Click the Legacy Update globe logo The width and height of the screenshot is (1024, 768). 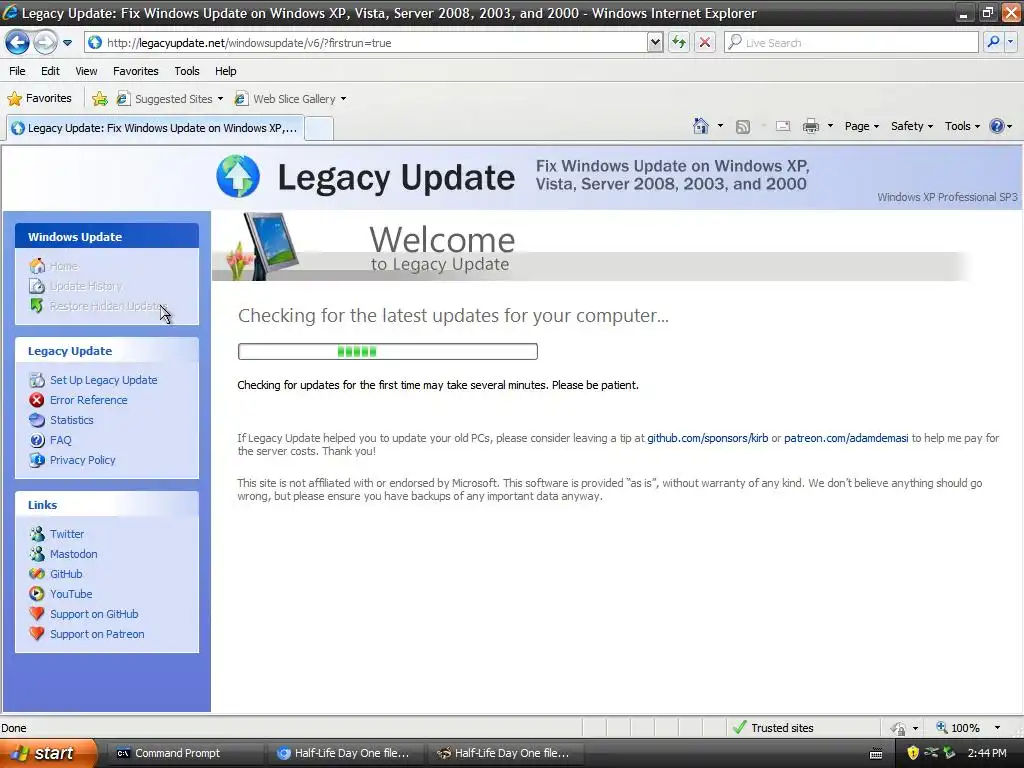pyautogui.click(x=238, y=176)
